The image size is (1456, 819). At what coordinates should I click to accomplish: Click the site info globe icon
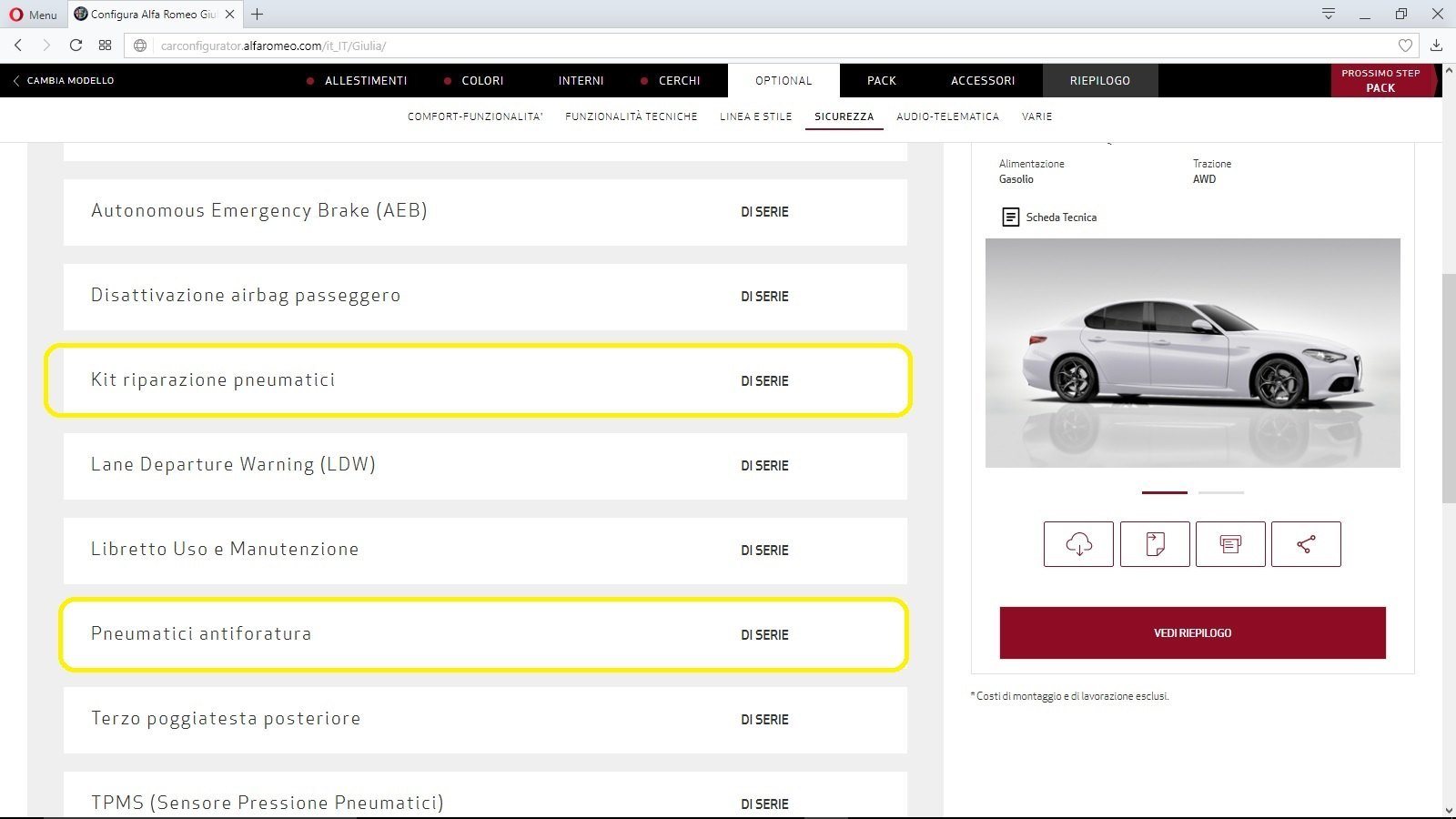coord(140,45)
